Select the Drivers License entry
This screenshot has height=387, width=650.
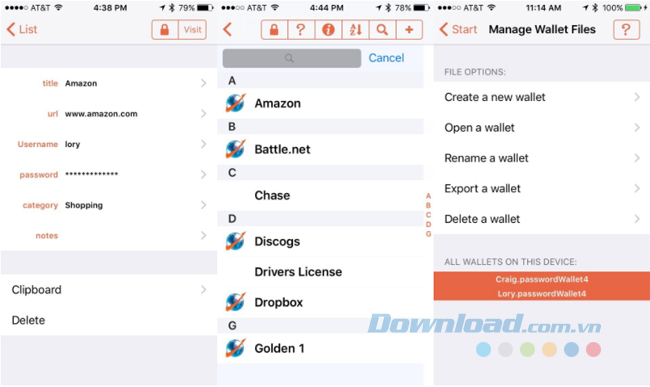point(320,272)
